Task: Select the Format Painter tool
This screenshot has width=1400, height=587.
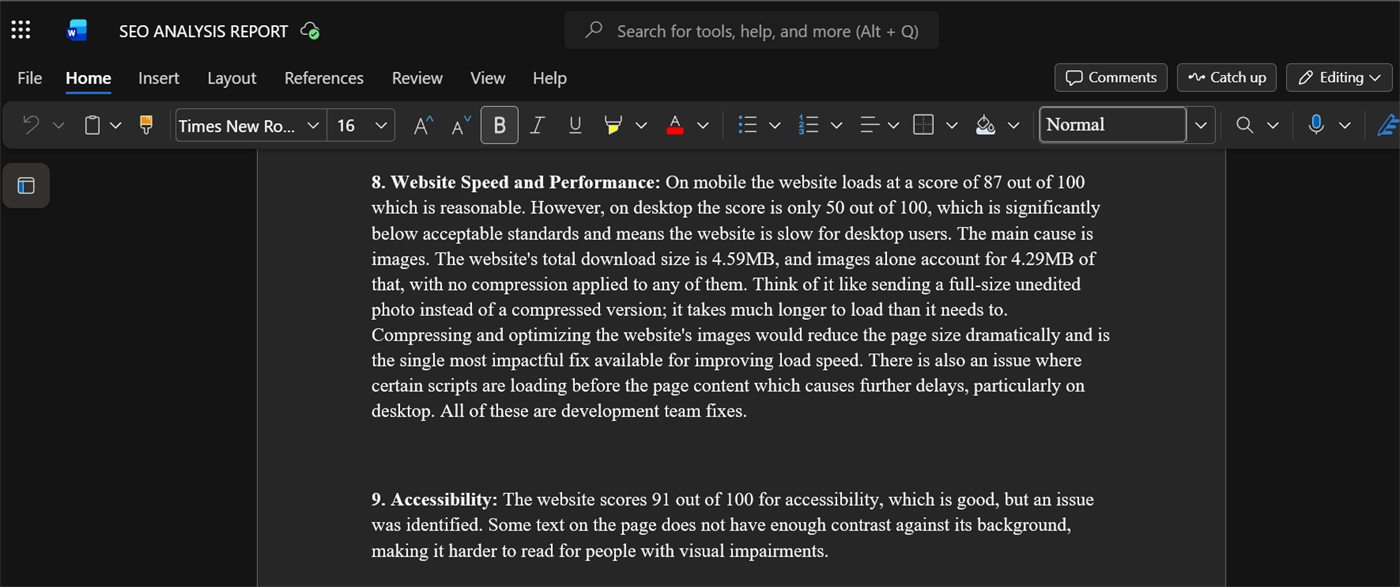Action: [x=146, y=125]
